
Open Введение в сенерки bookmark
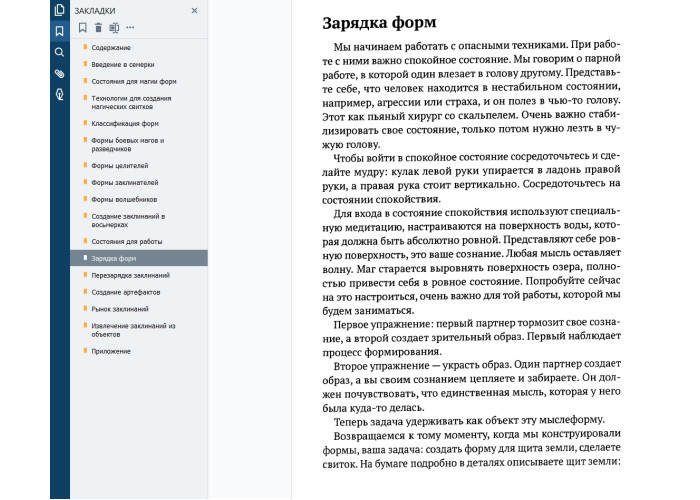click(122, 64)
